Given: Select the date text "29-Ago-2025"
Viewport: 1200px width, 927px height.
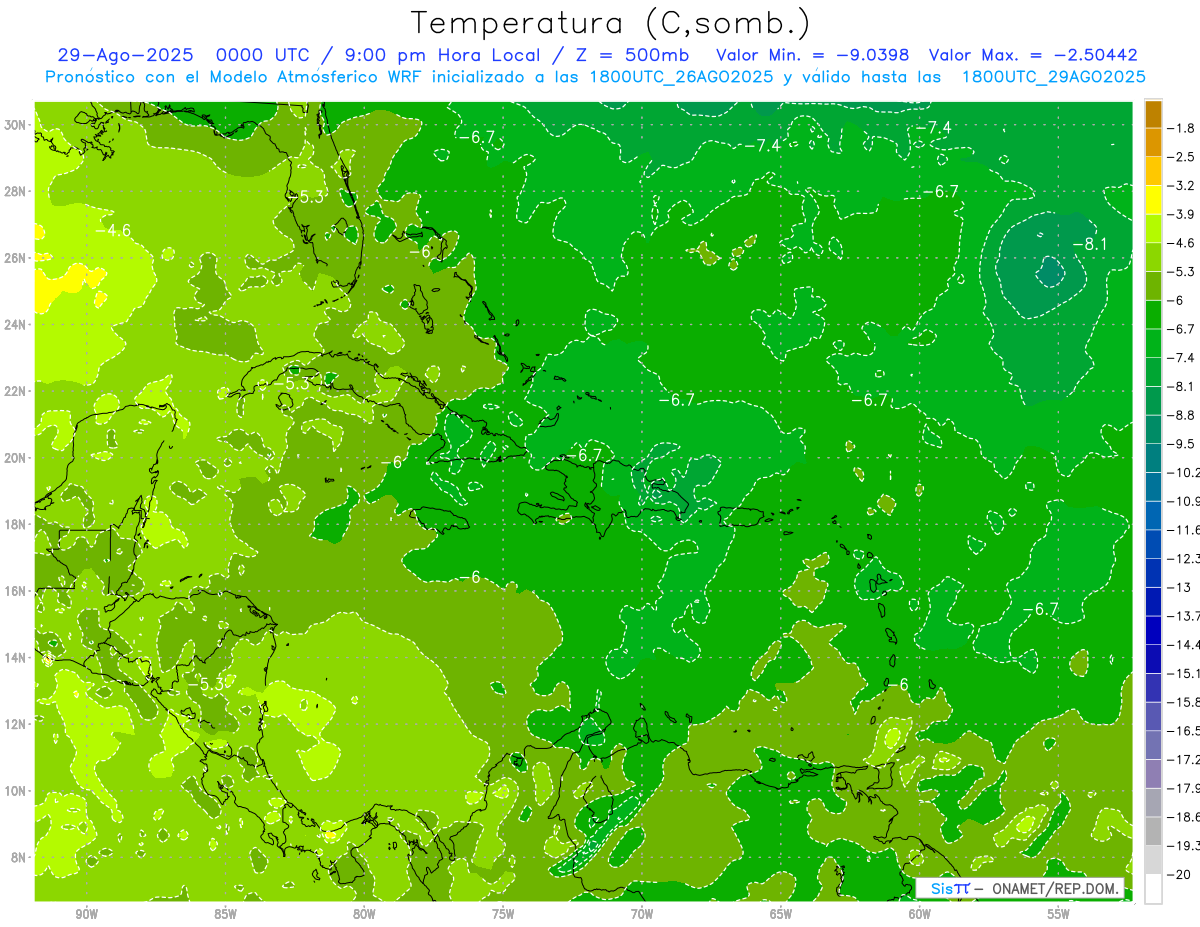Looking at the screenshot, I should click(124, 55).
